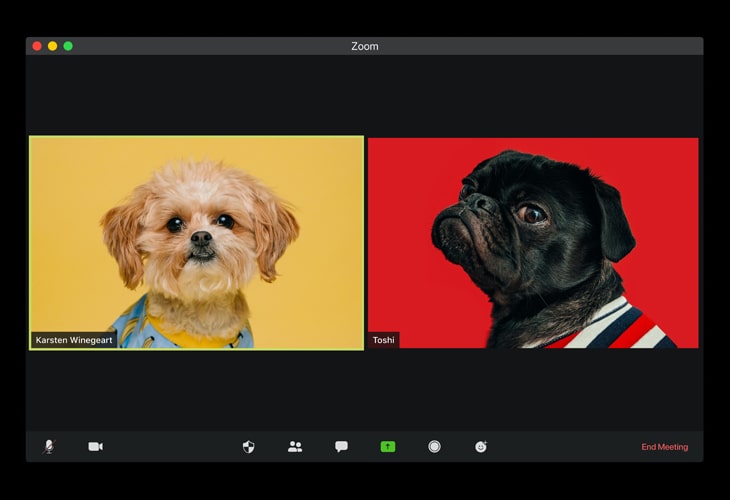Enter full screen with green window button
Screen dimensions: 730x500
coord(68,46)
